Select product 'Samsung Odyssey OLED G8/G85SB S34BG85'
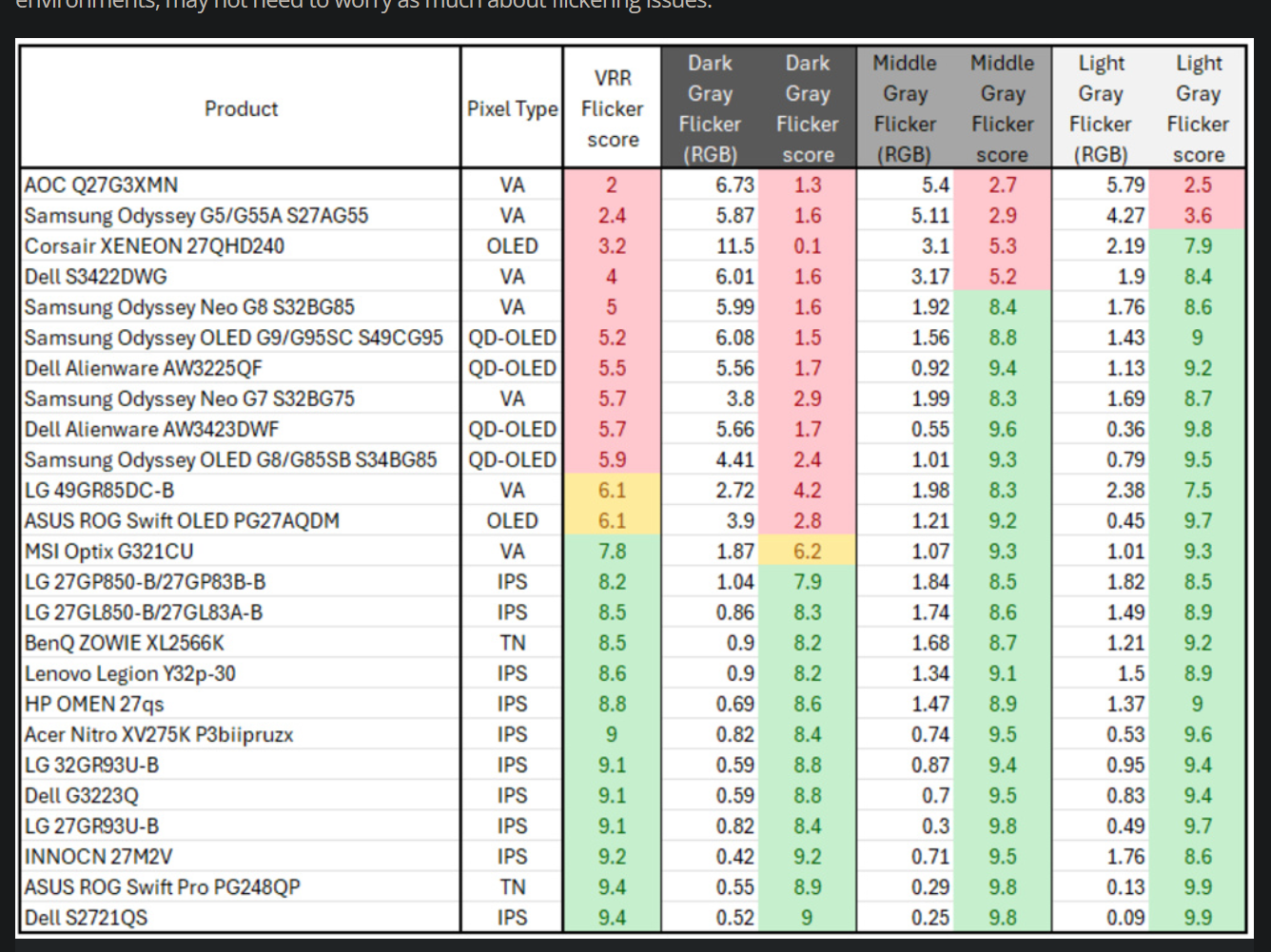This screenshot has width=1271, height=952. pyautogui.click(x=230, y=459)
